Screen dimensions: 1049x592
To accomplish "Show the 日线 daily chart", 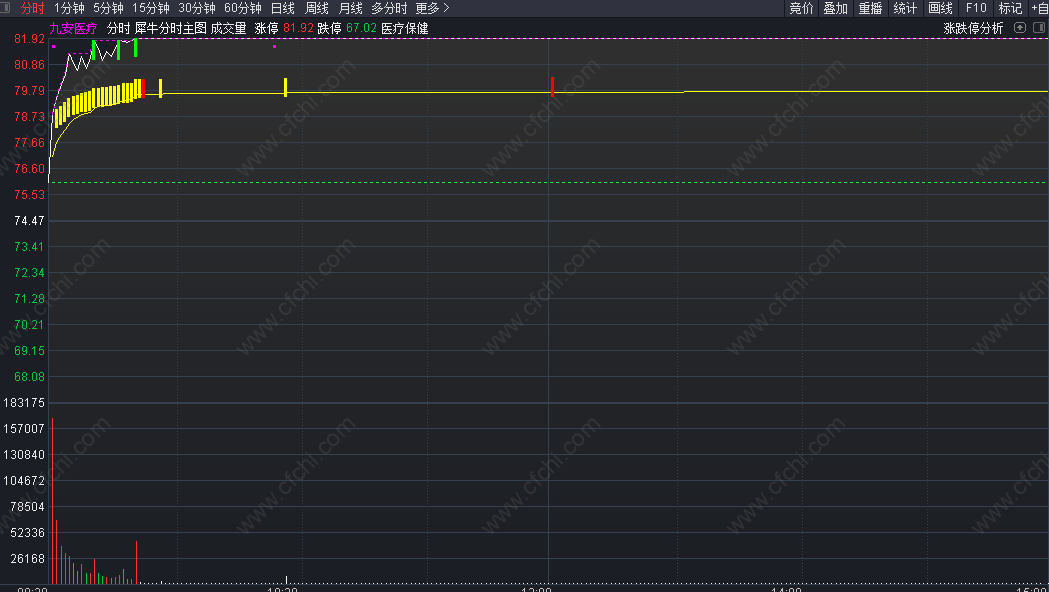I will 283,8.
